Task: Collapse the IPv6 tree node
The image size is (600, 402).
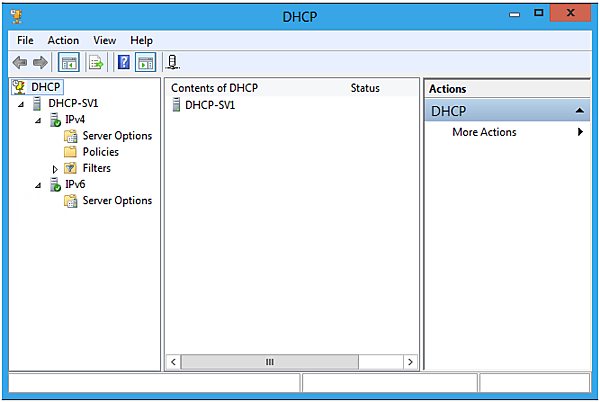Action: point(38,186)
